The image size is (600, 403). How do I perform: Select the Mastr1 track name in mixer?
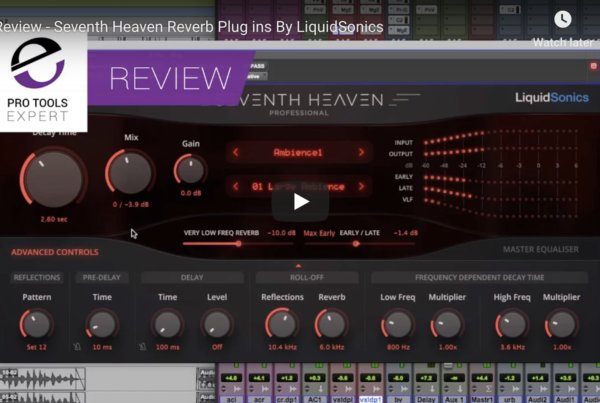tap(482, 399)
